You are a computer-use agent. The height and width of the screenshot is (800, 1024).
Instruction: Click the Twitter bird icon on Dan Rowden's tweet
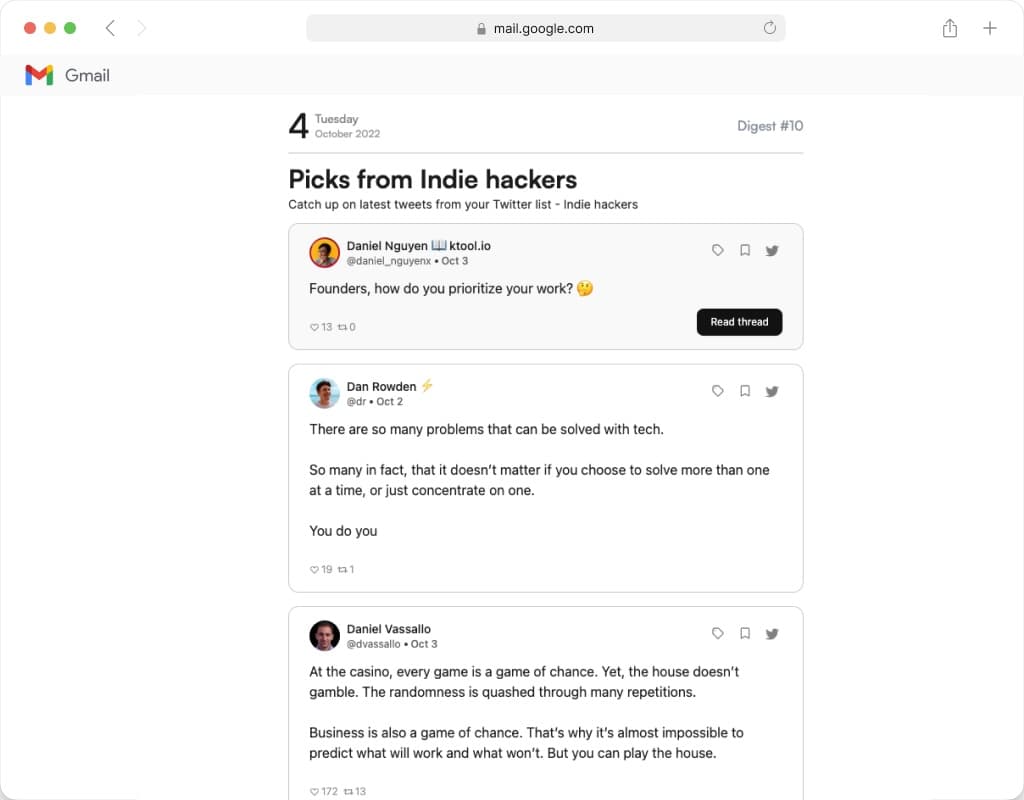[x=772, y=392]
